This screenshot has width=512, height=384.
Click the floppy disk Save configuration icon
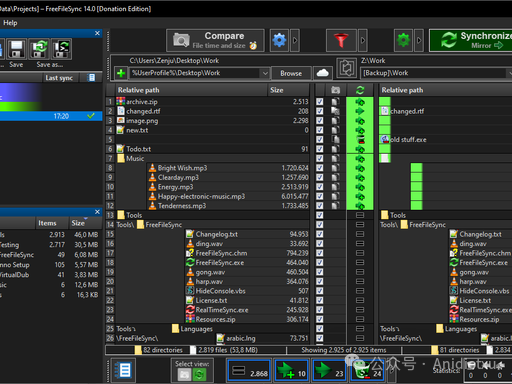tap(16, 49)
